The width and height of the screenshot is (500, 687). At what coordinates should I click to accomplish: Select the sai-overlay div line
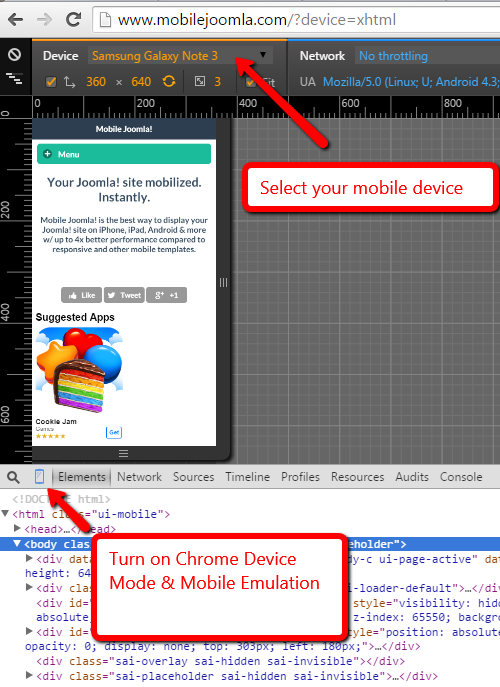click(x=220, y=661)
